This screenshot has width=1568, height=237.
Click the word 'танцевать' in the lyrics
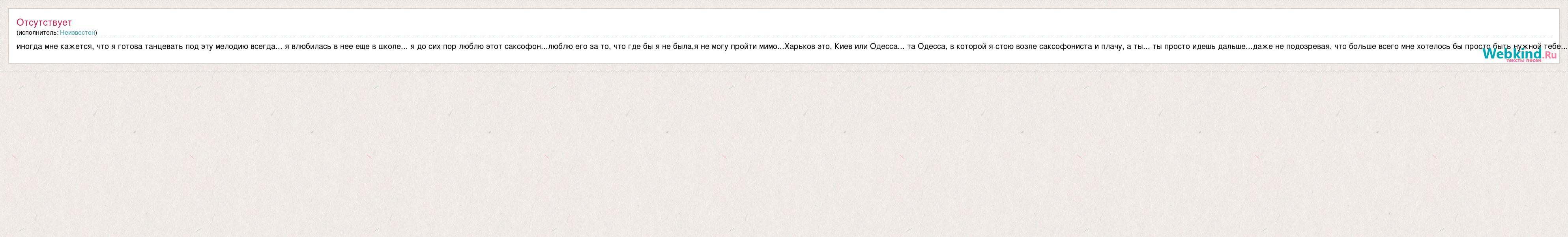163,46
